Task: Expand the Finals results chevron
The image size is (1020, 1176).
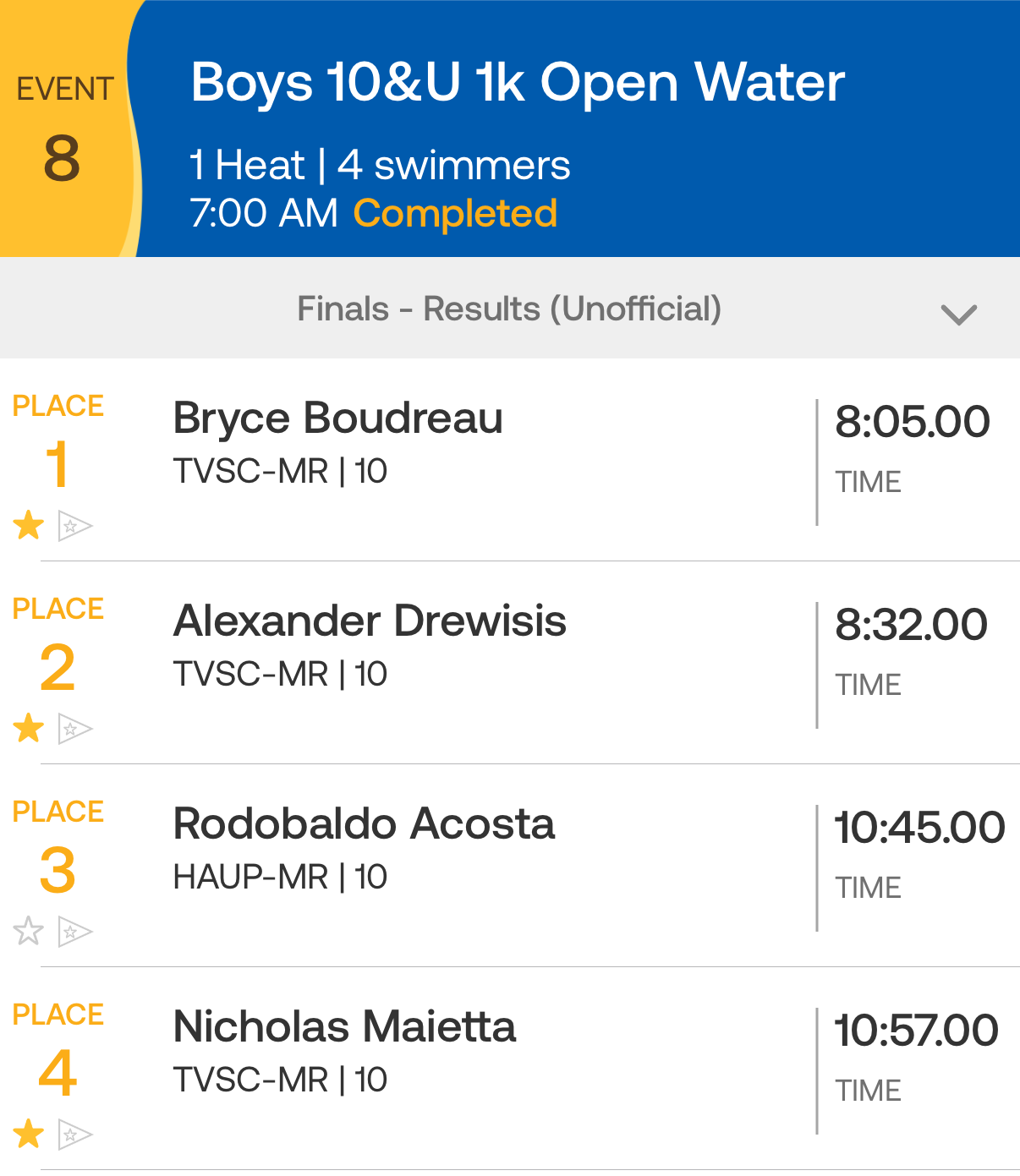Action: click(x=958, y=315)
